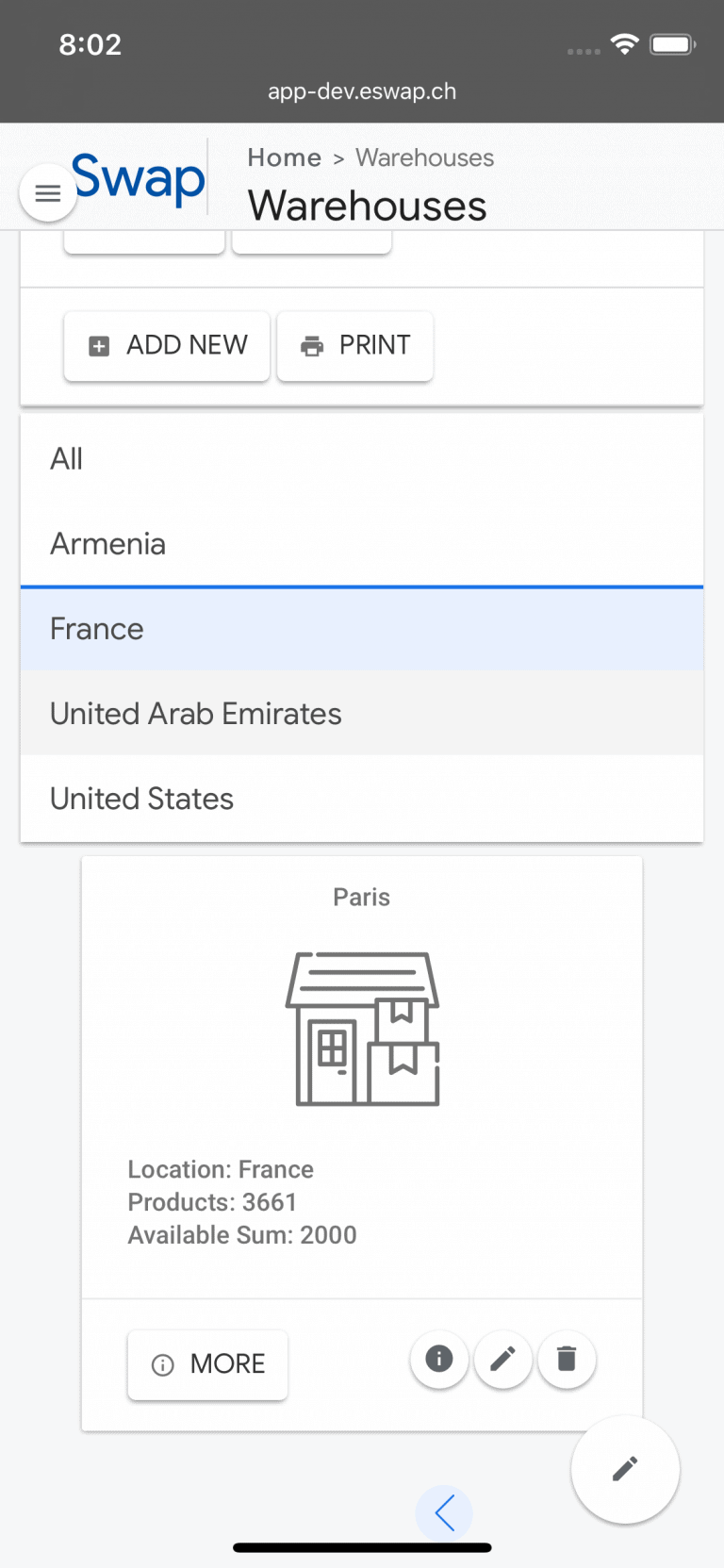Viewport: 724px width, 1568px height.
Task: Tap the blue back chevron
Action: click(445, 1513)
